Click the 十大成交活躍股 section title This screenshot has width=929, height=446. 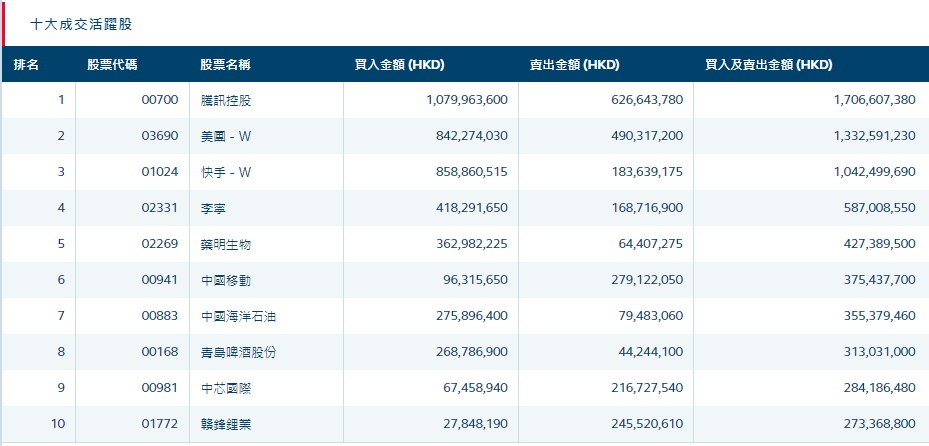coord(81,24)
